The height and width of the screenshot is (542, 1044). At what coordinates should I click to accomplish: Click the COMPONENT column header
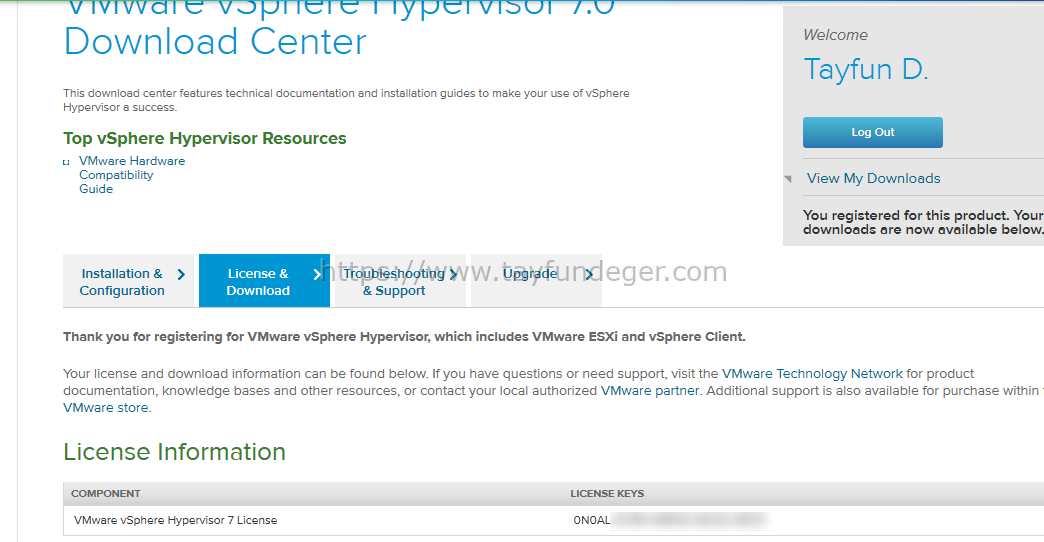tap(106, 493)
